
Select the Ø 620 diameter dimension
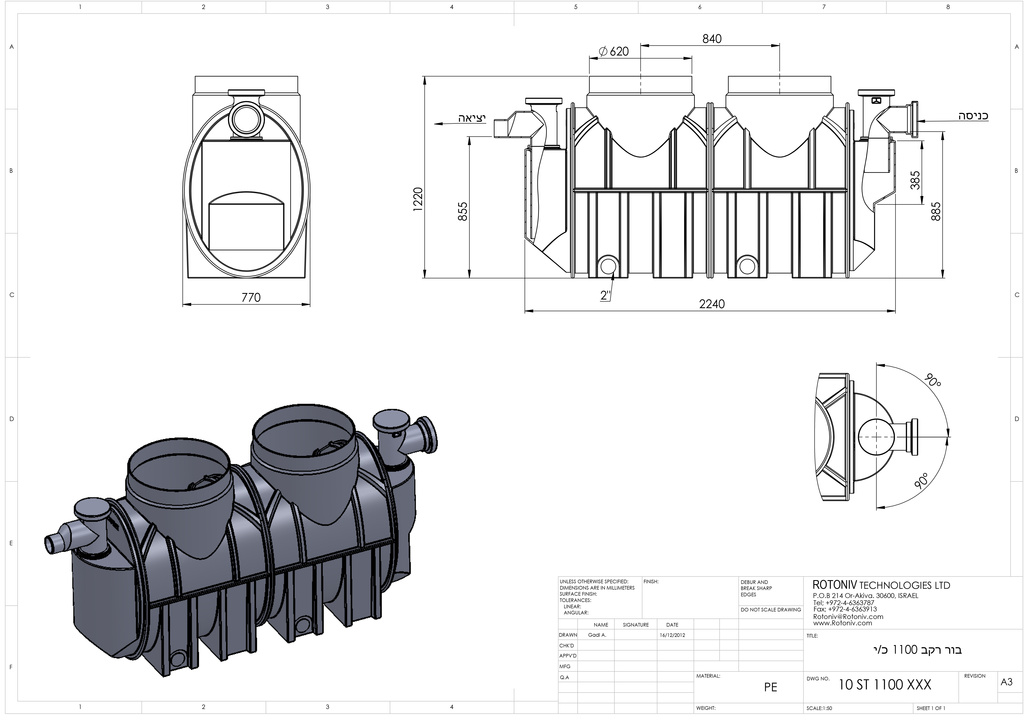tap(613, 52)
